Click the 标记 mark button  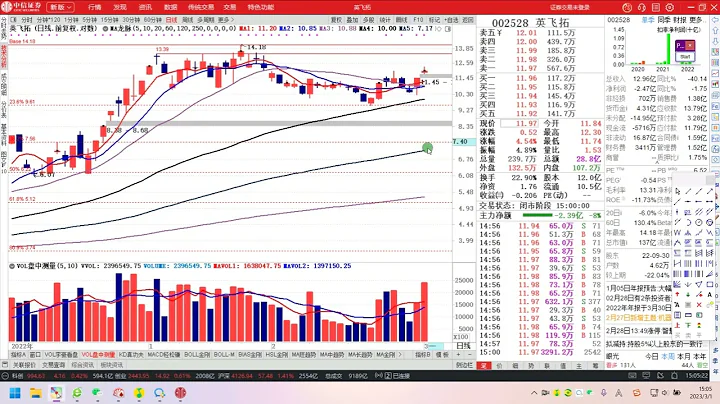[434, 20]
